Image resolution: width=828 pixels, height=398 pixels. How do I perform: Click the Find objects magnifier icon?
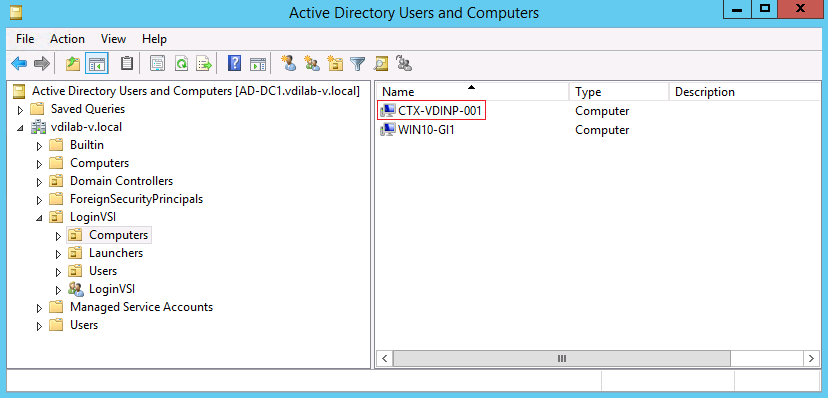[381, 64]
